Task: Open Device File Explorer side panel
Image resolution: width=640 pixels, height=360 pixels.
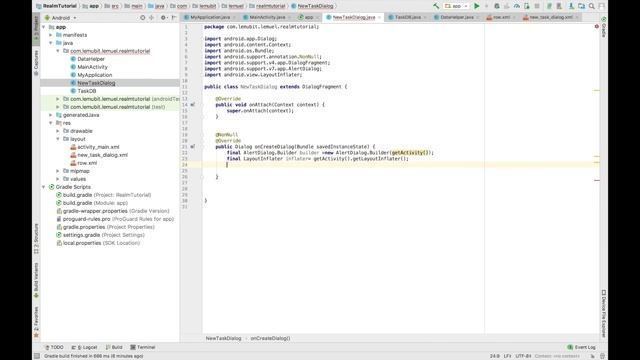Action: tap(604, 313)
